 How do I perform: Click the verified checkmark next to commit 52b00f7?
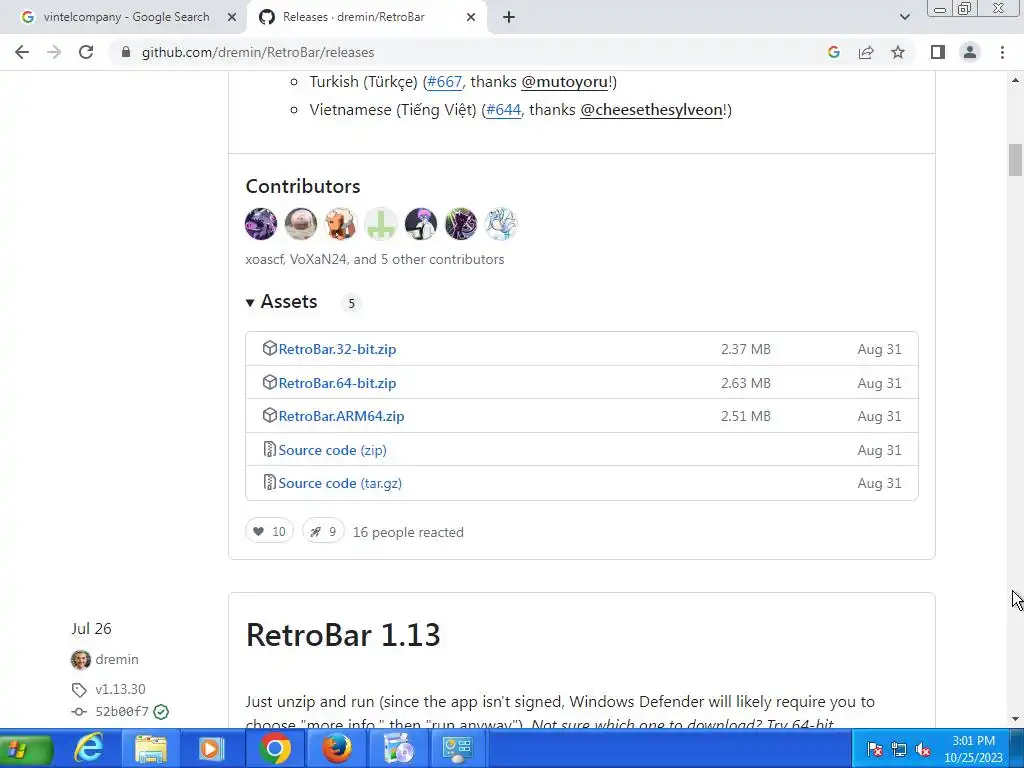(x=161, y=712)
